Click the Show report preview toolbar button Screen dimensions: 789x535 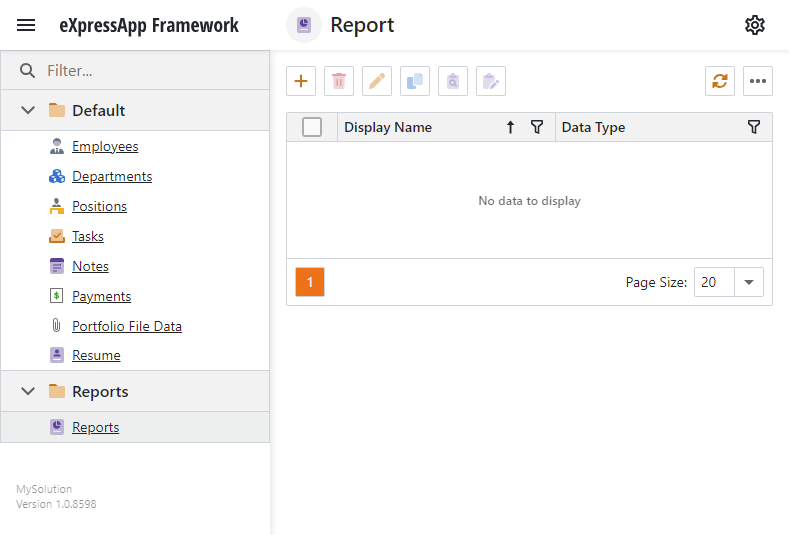tap(453, 81)
